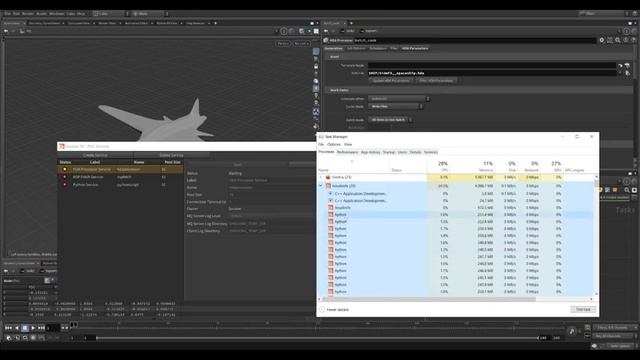The image size is (640, 360).
Task: Click the End task button
Action: (x=583, y=310)
